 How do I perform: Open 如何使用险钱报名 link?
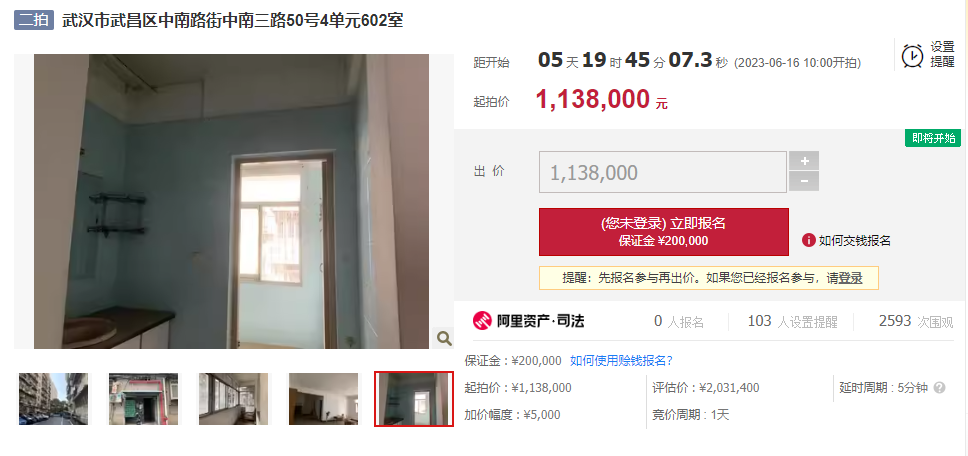pos(621,361)
